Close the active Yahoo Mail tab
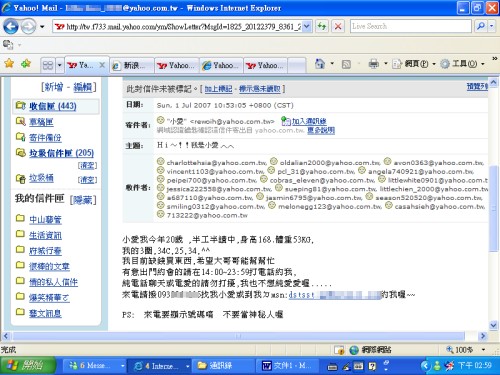 click(x=102, y=65)
